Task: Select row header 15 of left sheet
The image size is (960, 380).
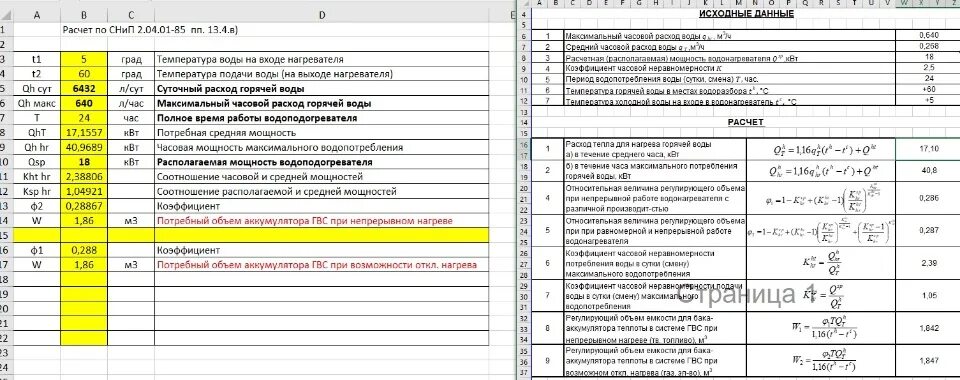Action: coord(6,236)
